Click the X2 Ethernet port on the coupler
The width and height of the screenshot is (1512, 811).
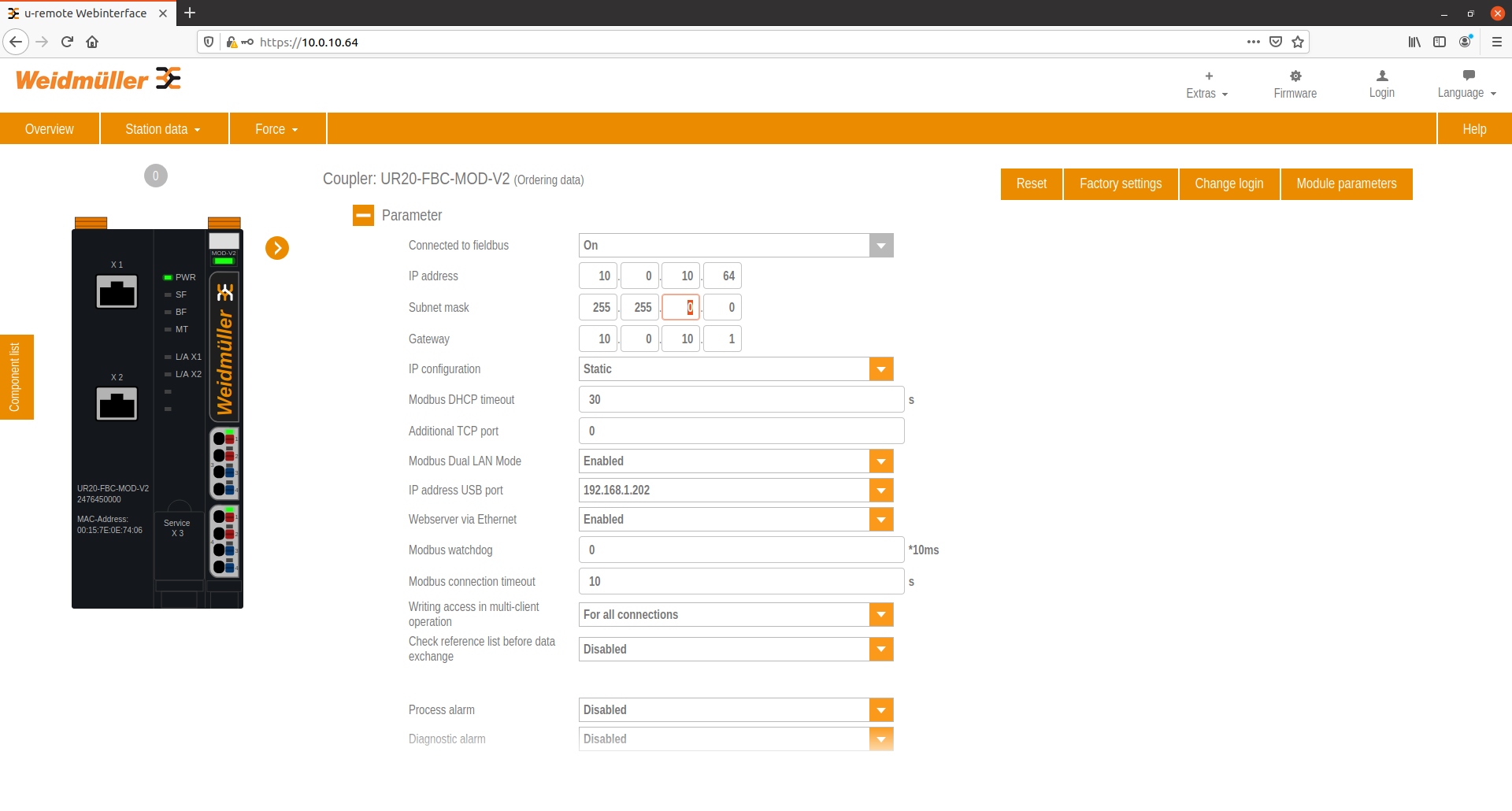pyautogui.click(x=117, y=404)
